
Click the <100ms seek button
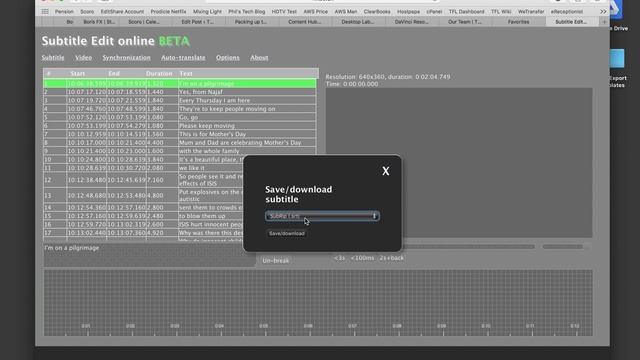(362, 258)
